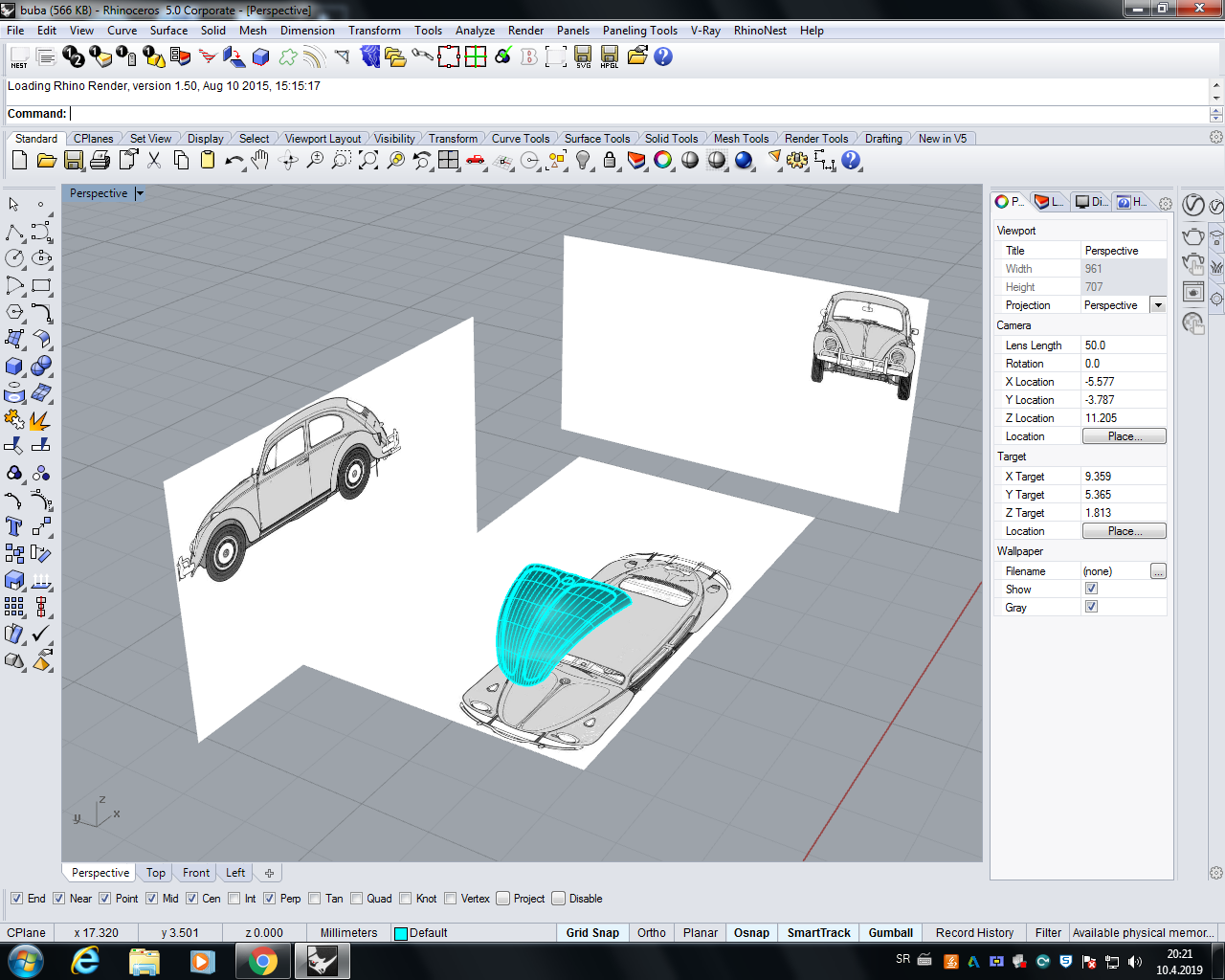Toggle Grid Snap in the status bar
1225x980 pixels.
pyautogui.click(x=592, y=933)
